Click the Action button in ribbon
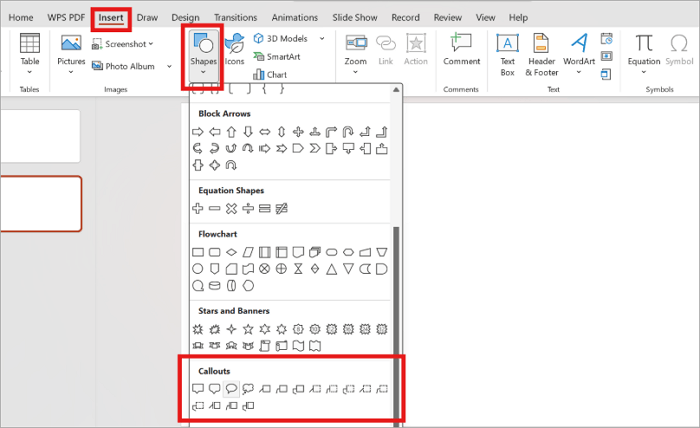 tap(416, 49)
